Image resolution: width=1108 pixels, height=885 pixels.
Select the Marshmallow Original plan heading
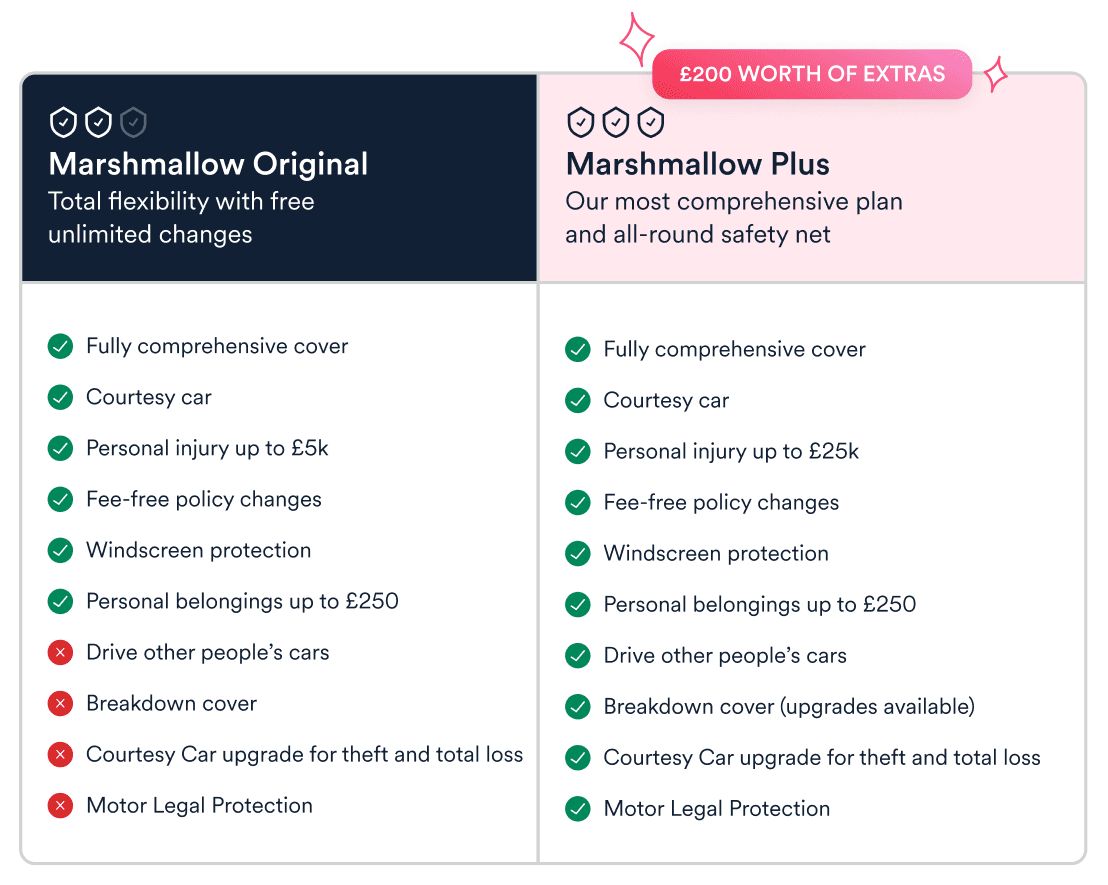208,164
